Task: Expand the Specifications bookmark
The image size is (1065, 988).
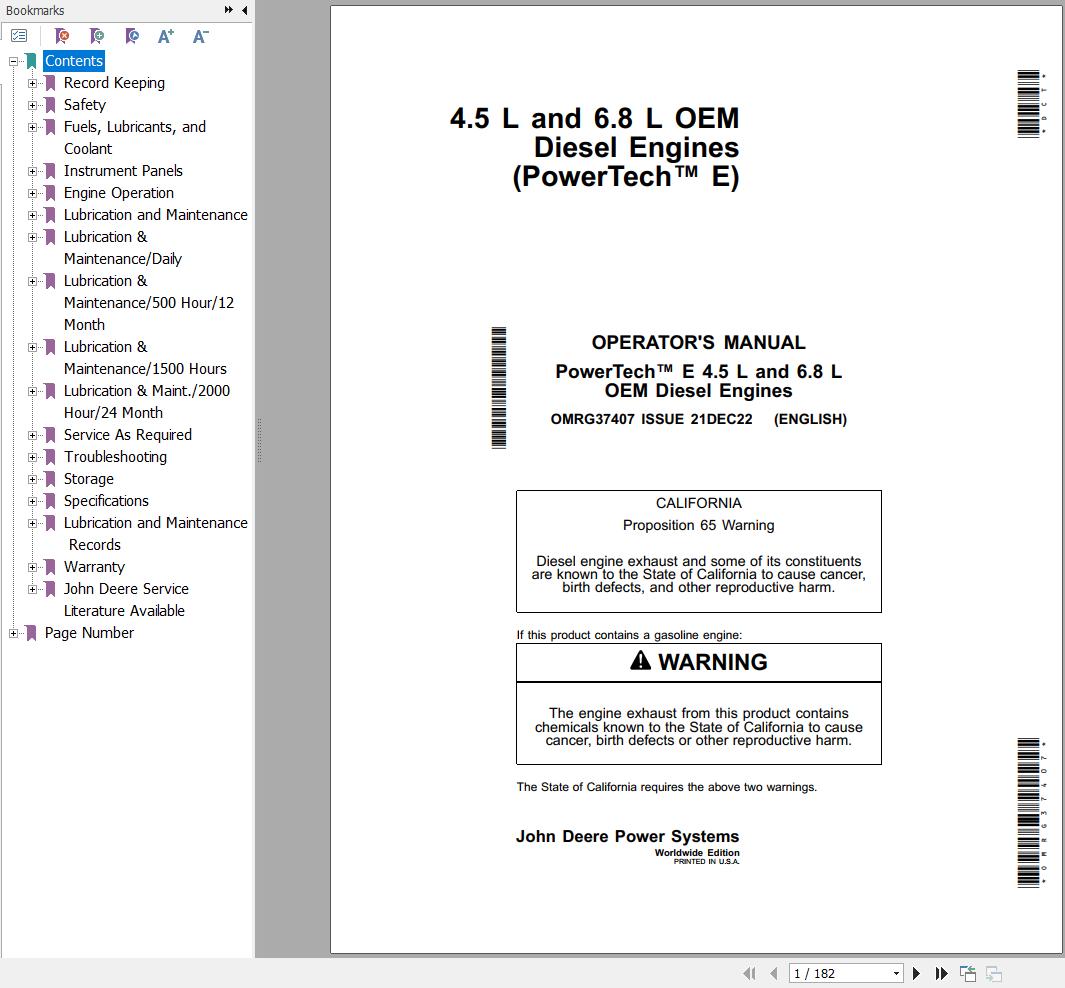Action: coord(32,501)
